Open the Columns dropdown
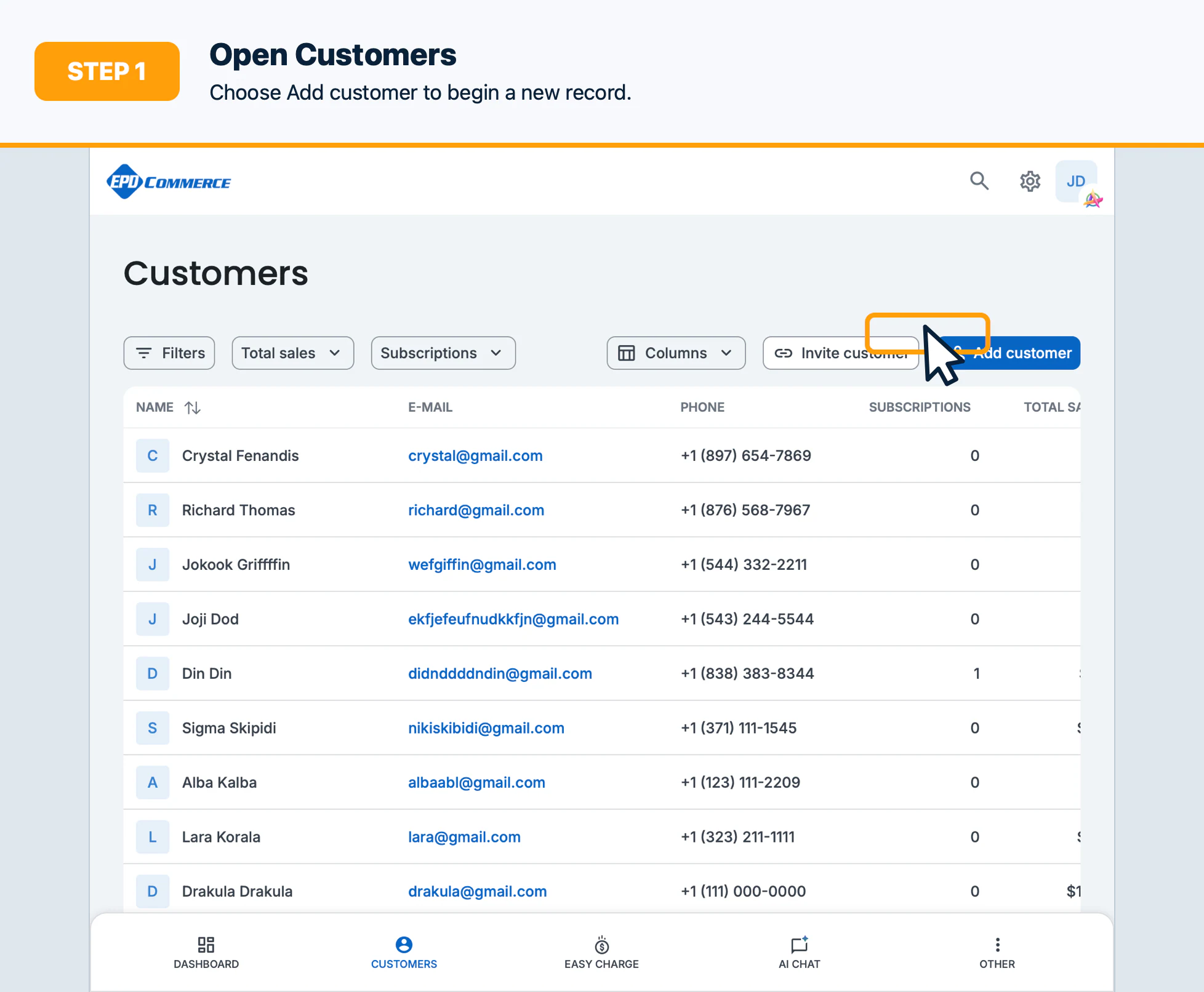Screen dimensions: 1204x992 676,353
